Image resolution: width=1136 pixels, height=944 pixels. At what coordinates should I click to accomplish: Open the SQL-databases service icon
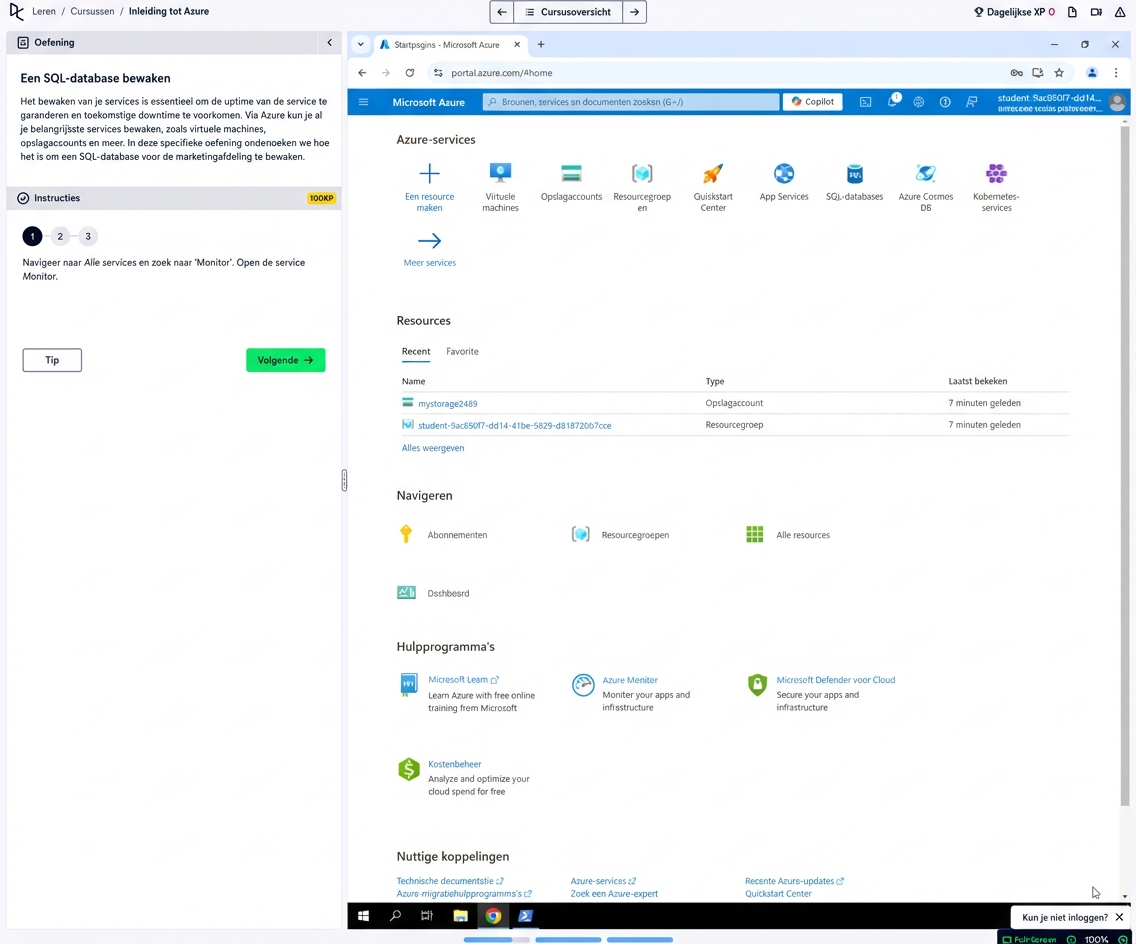pos(854,174)
